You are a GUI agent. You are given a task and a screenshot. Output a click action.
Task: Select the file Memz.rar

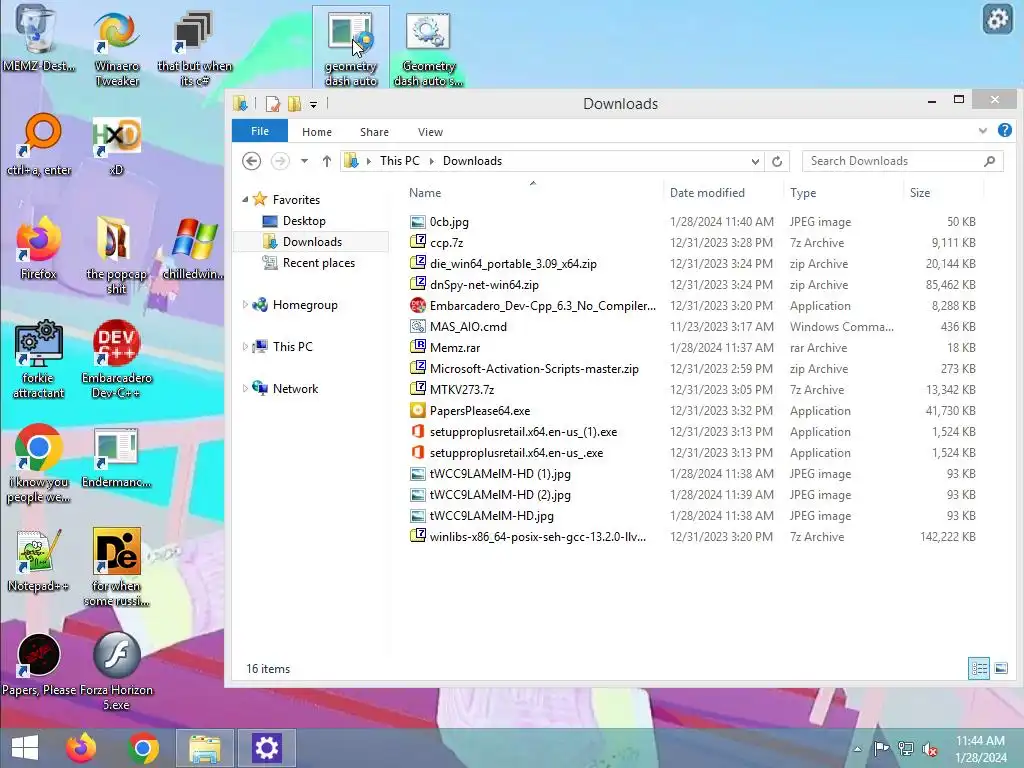click(455, 347)
